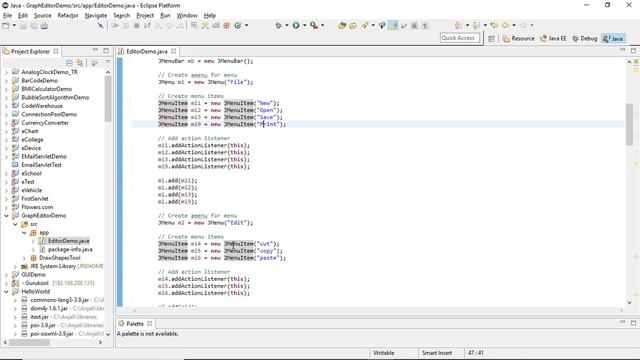
Task: Close the EditorDemo.java tab
Action: click(x=173, y=51)
